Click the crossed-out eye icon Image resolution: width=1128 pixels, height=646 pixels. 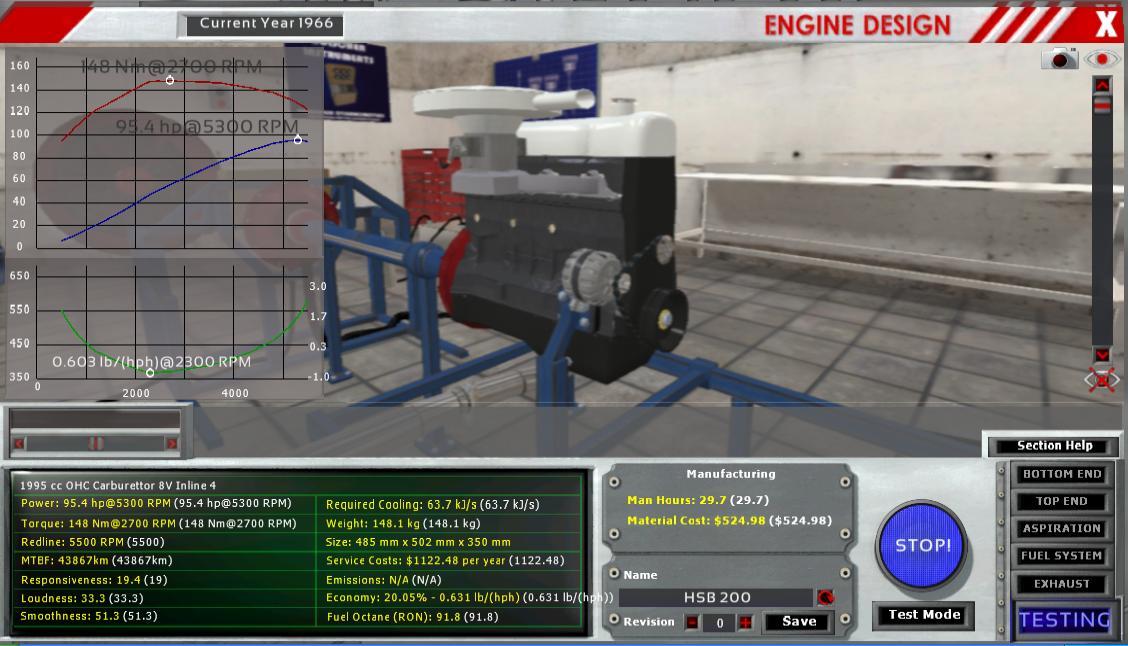pyautogui.click(x=1101, y=380)
